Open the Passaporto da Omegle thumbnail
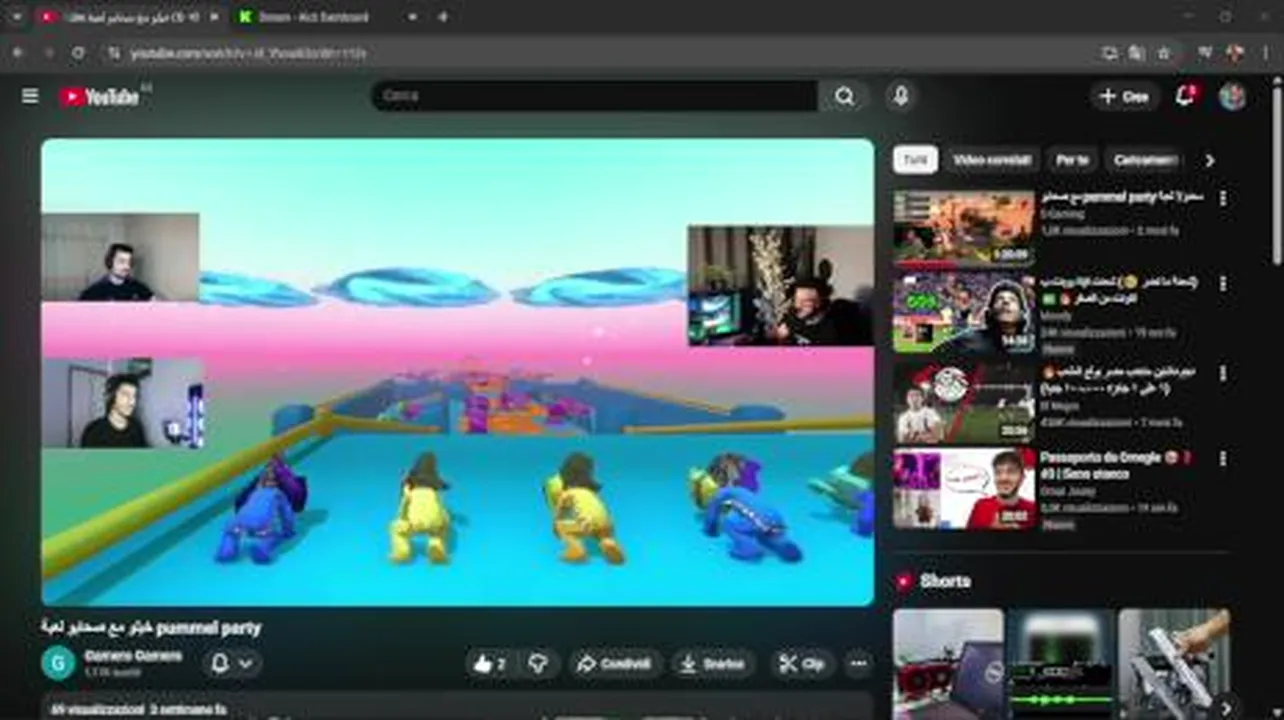Image resolution: width=1284 pixels, height=720 pixels. click(x=964, y=488)
